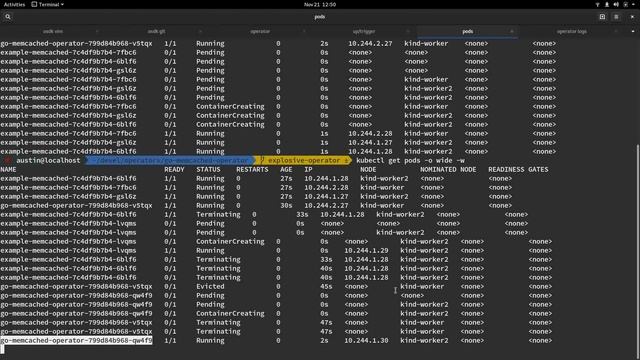Switch to the 'up/trigger' tab

[x=364, y=31]
